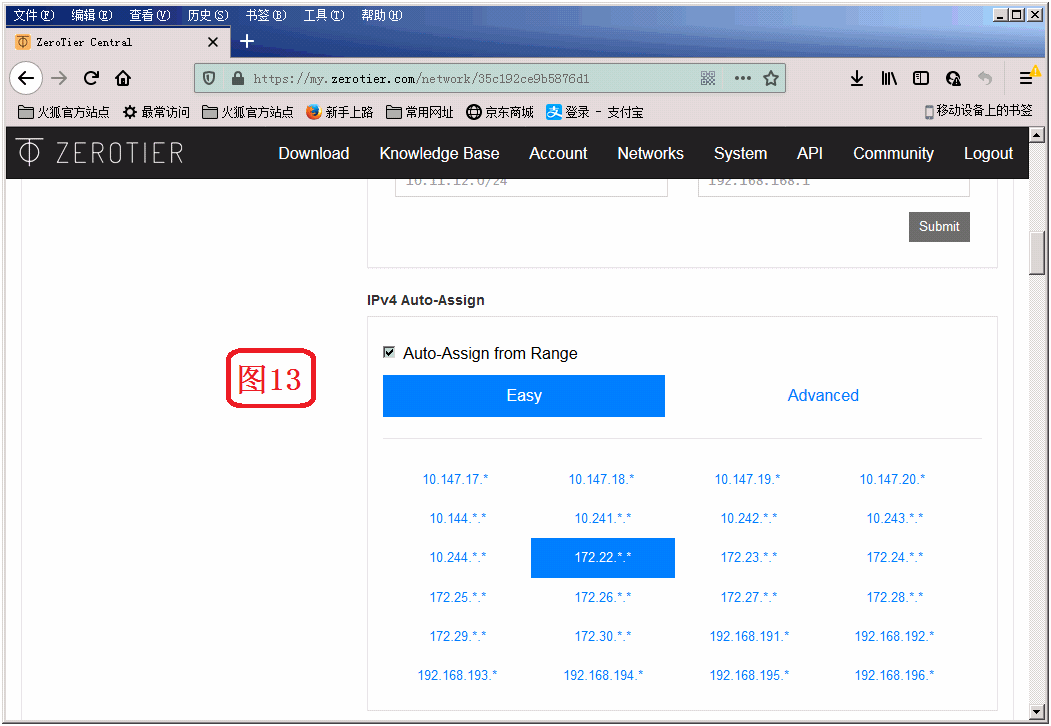Open the browser home page

pyautogui.click(x=123, y=78)
